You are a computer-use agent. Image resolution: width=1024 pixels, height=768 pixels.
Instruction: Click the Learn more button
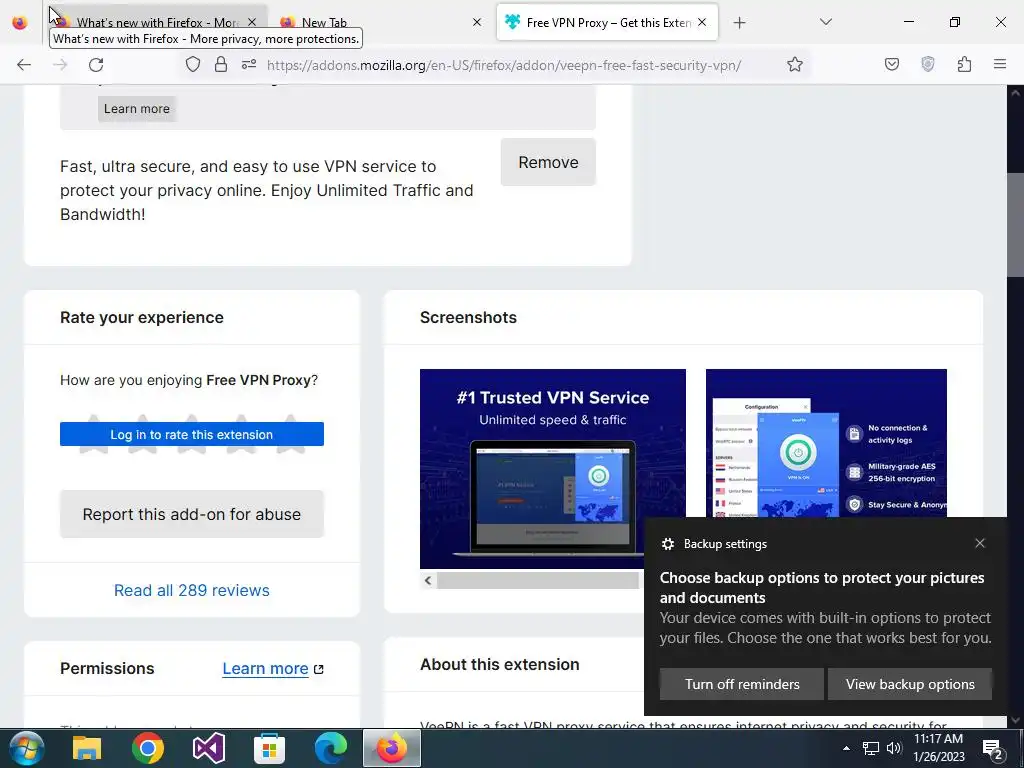136,108
